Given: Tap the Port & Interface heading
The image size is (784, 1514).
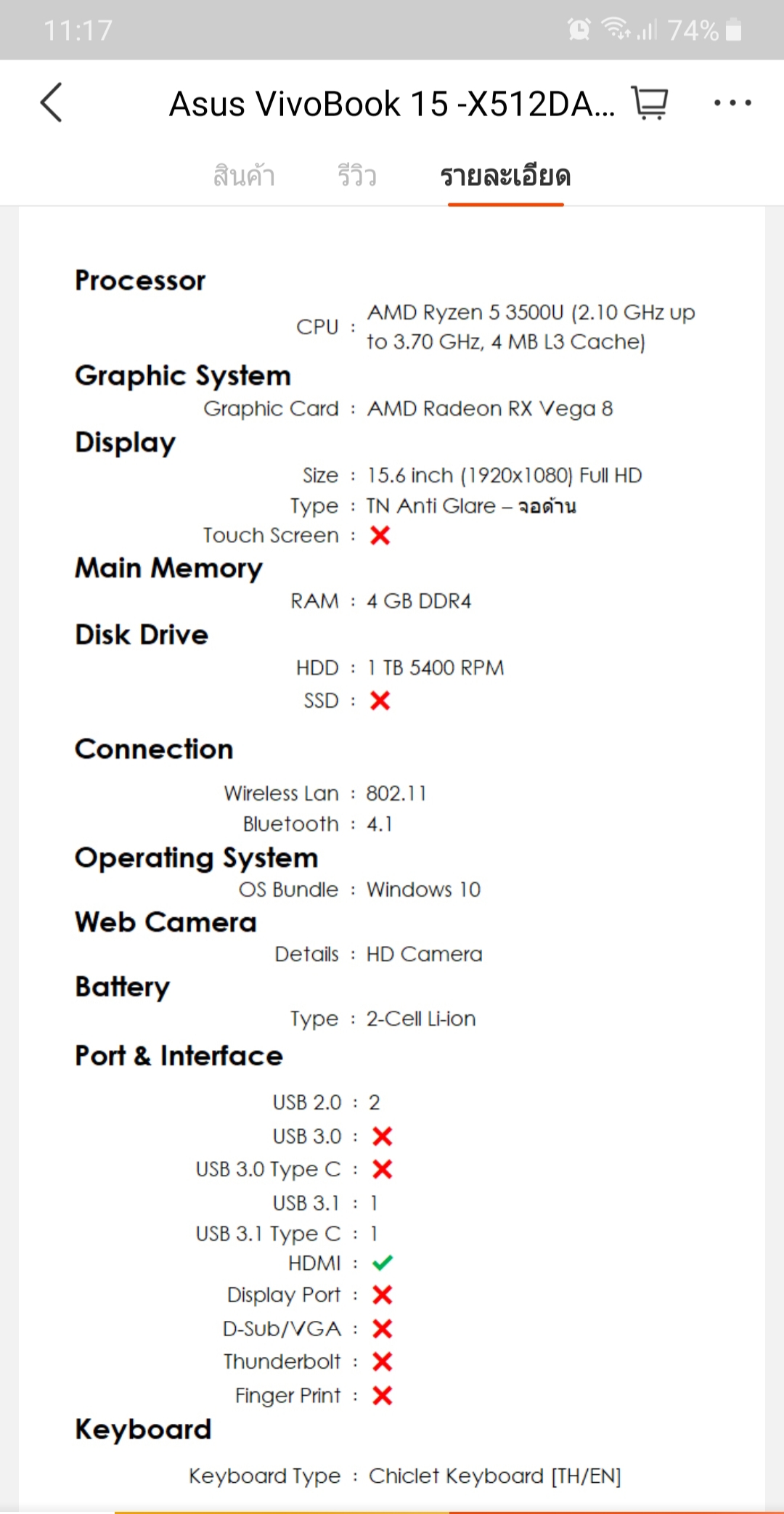Looking at the screenshot, I should [179, 1056].
